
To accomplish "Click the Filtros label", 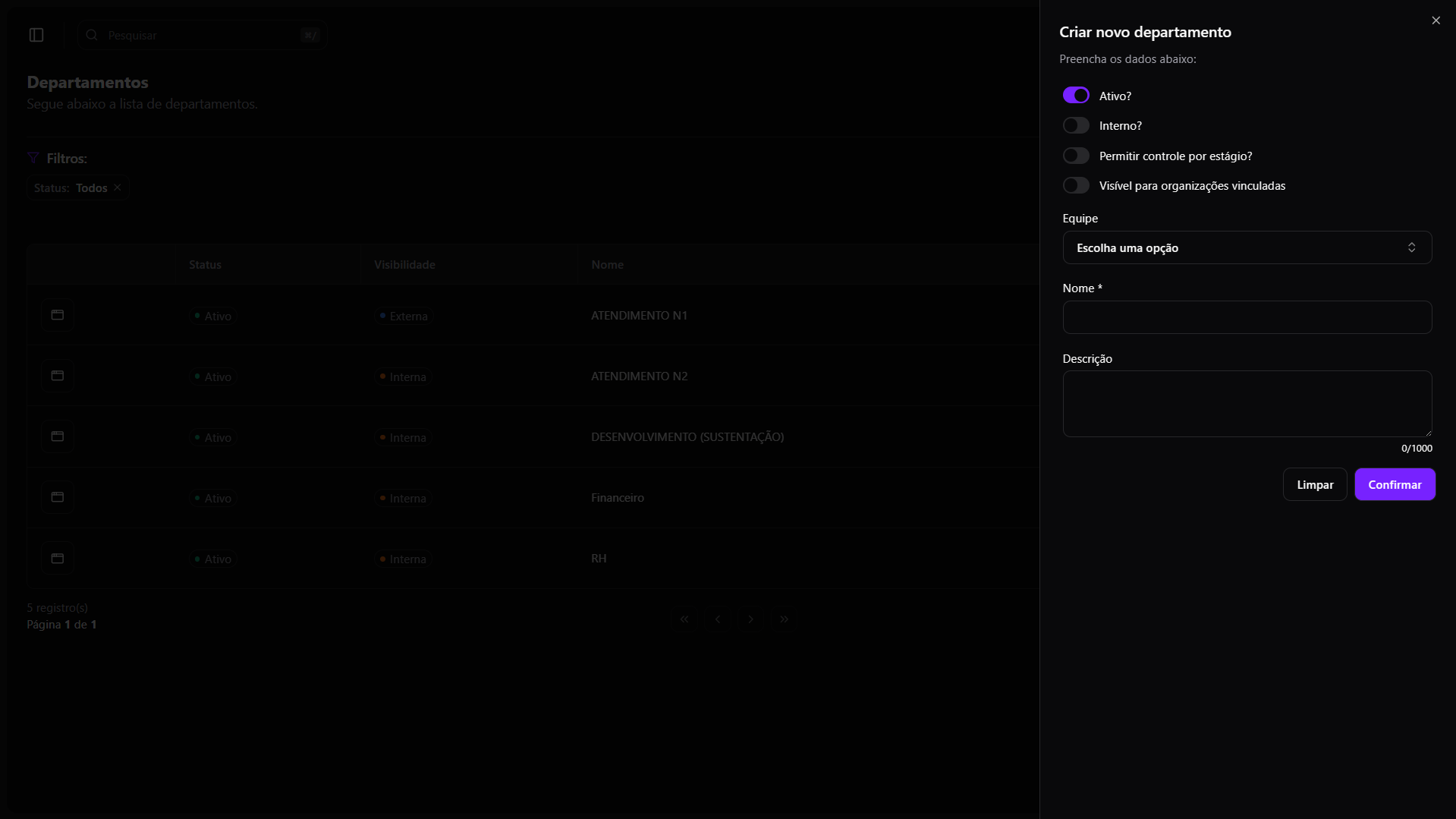I will coord(67,158).
